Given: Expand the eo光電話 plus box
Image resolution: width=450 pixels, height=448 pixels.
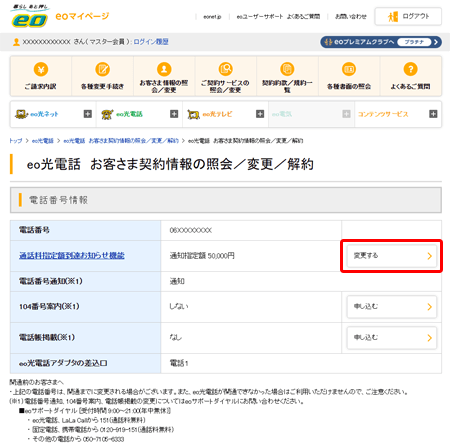Looking at the screenshot, I should click(x=174, y=114).
